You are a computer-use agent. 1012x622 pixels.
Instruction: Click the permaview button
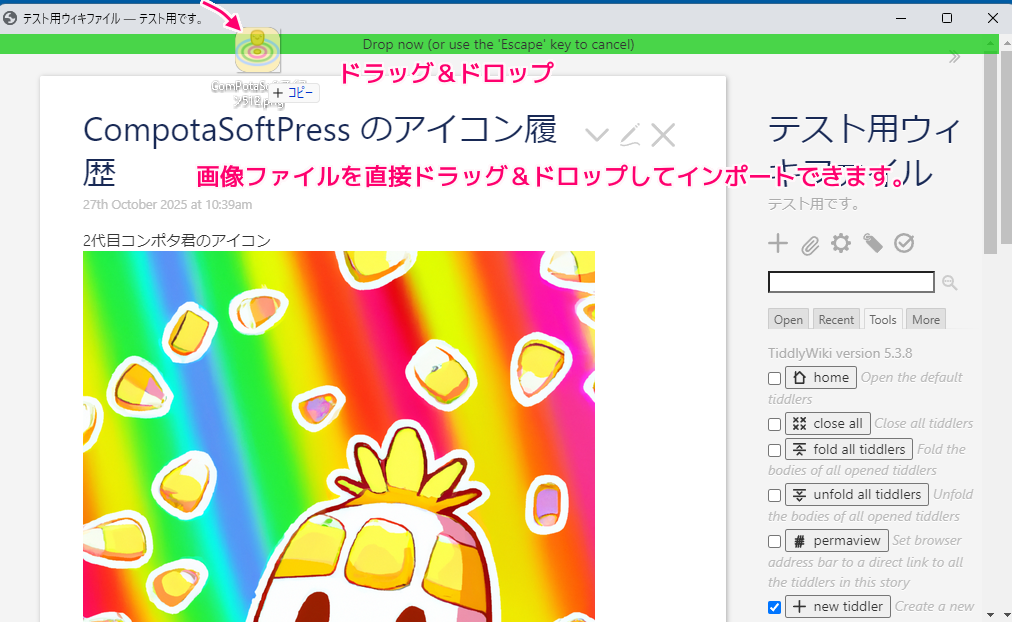[x=837, y=541]
